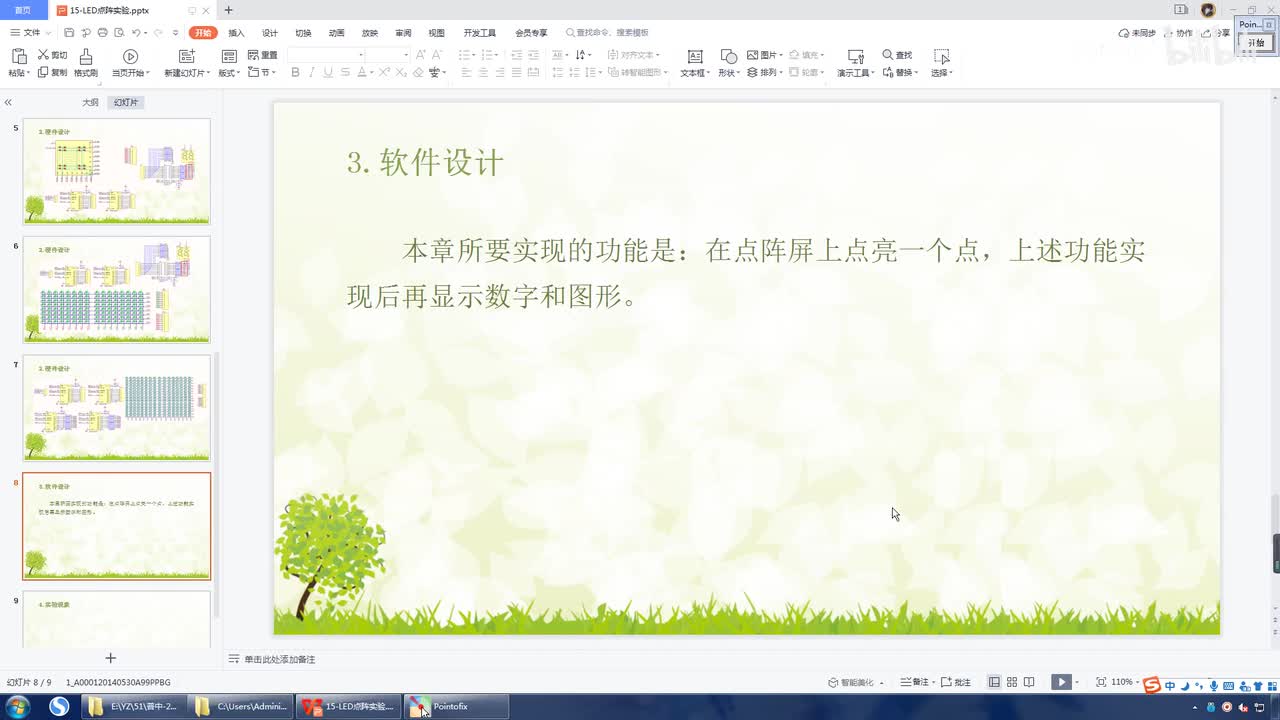Click the font color A swatch

(x=363, y=72)
